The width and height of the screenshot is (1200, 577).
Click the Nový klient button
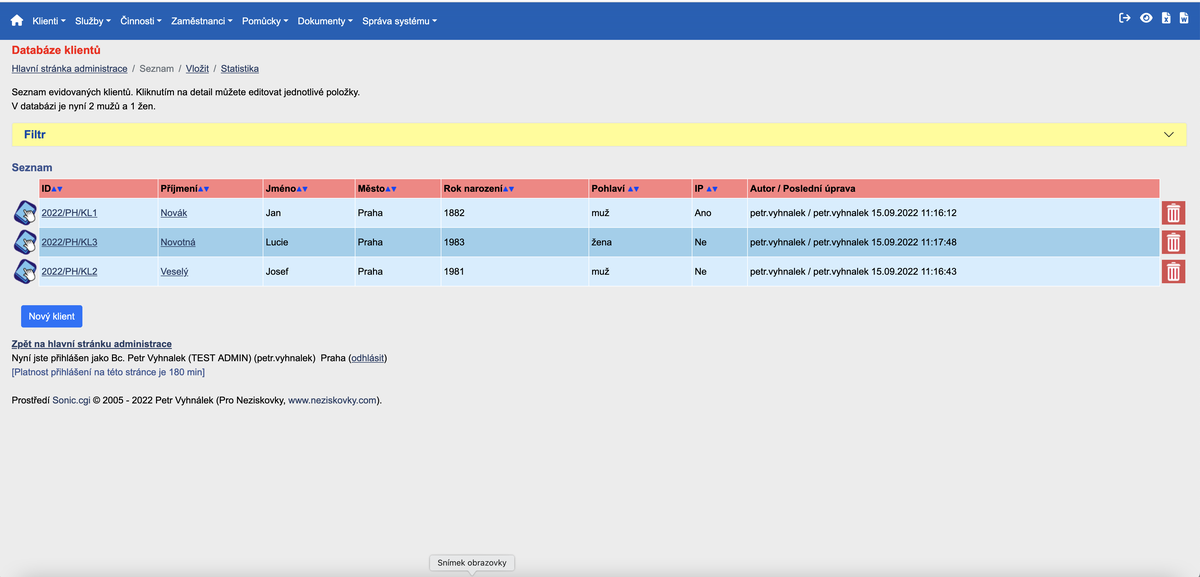coord(51,315)
